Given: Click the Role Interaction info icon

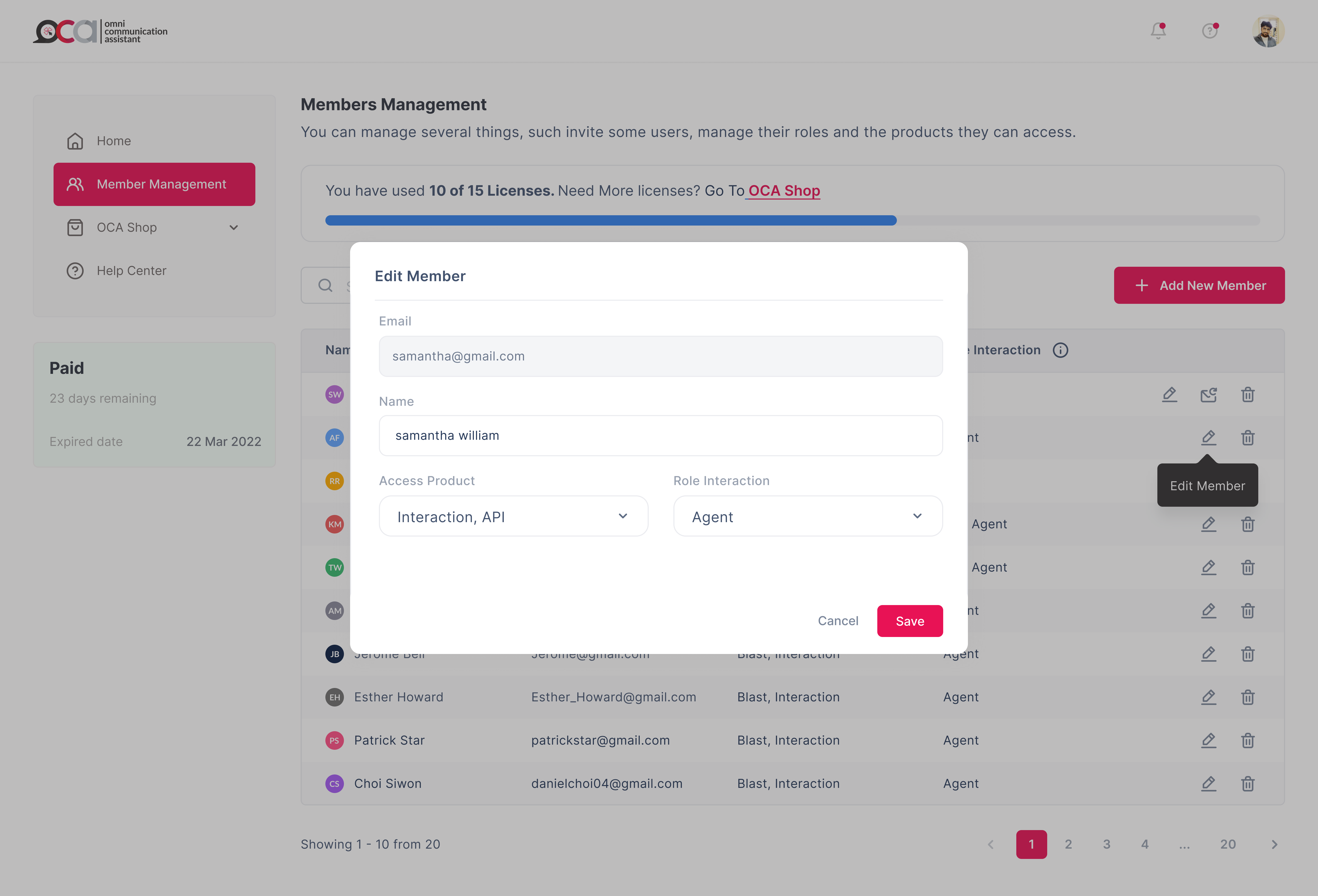Looking at the screenshot, I should pos(1060,350).
